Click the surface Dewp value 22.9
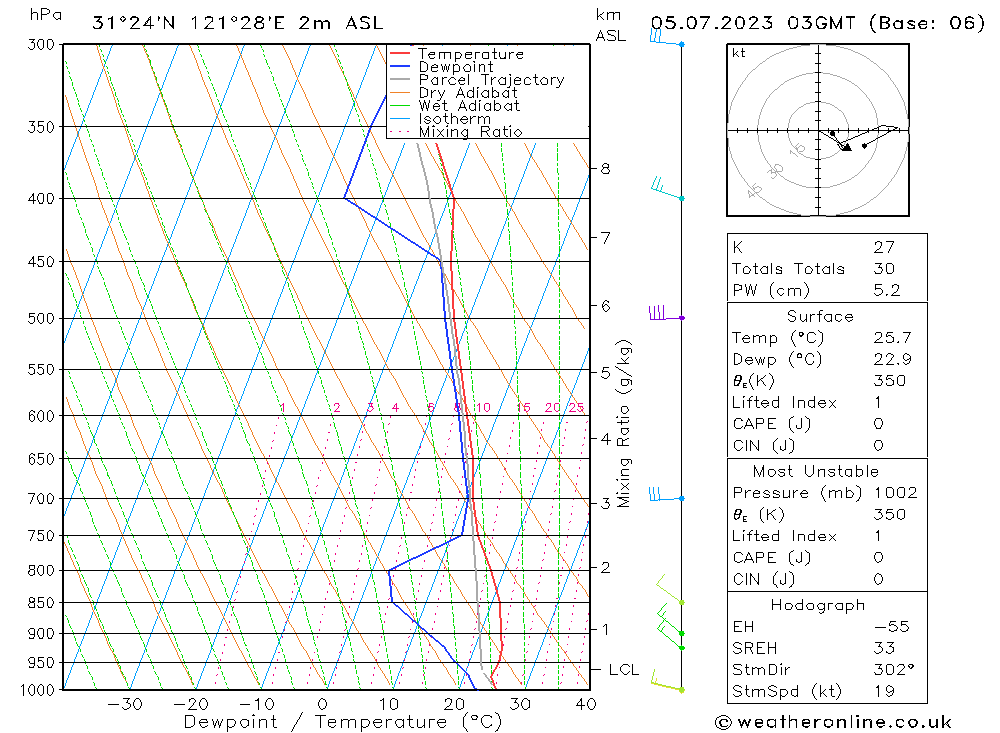The width and height of the screenshot is (1000, 733). pyautogui.click(x=892, y=359)
